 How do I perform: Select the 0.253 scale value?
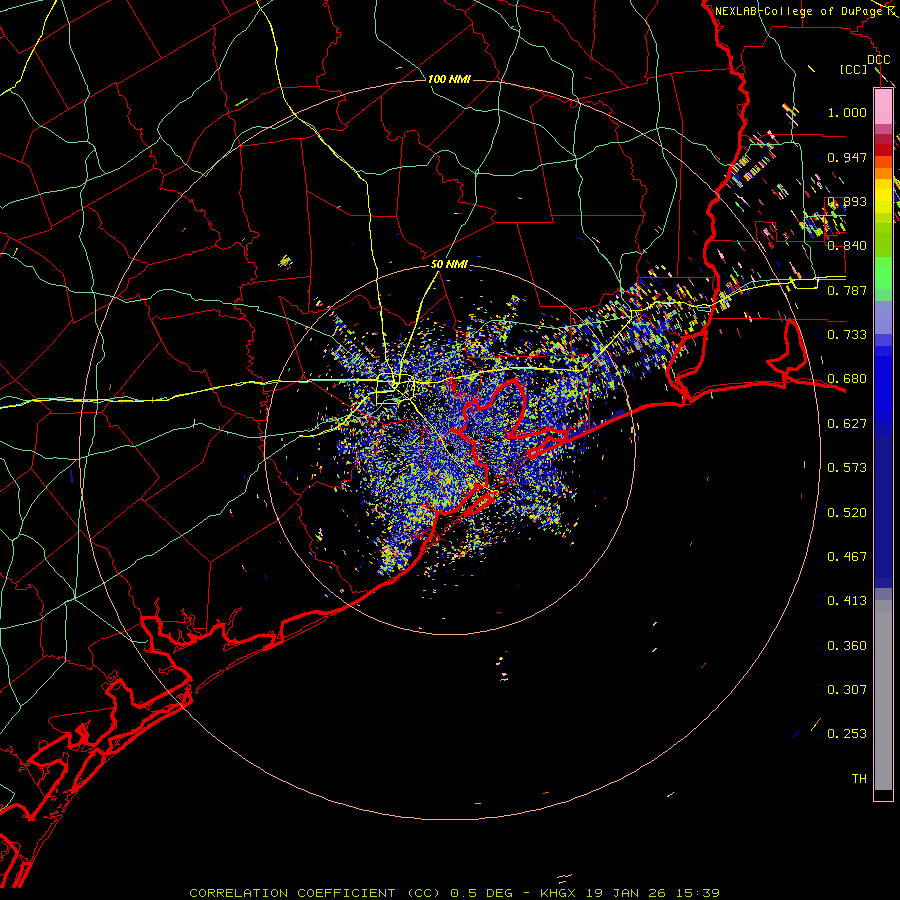[x=847, y=734]
